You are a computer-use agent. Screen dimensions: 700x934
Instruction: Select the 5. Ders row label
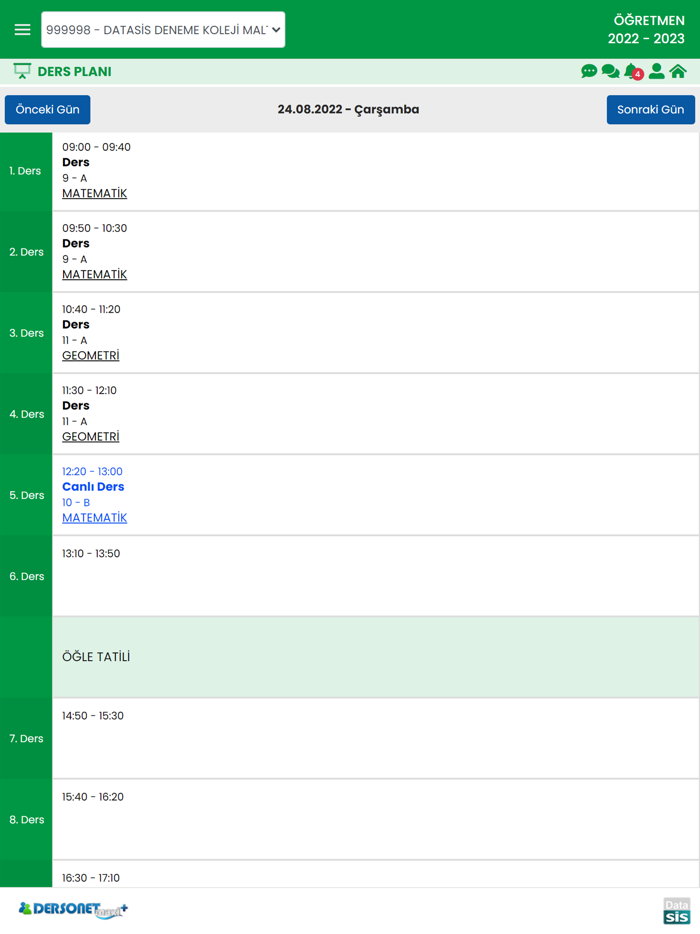(x=26, y=495)
